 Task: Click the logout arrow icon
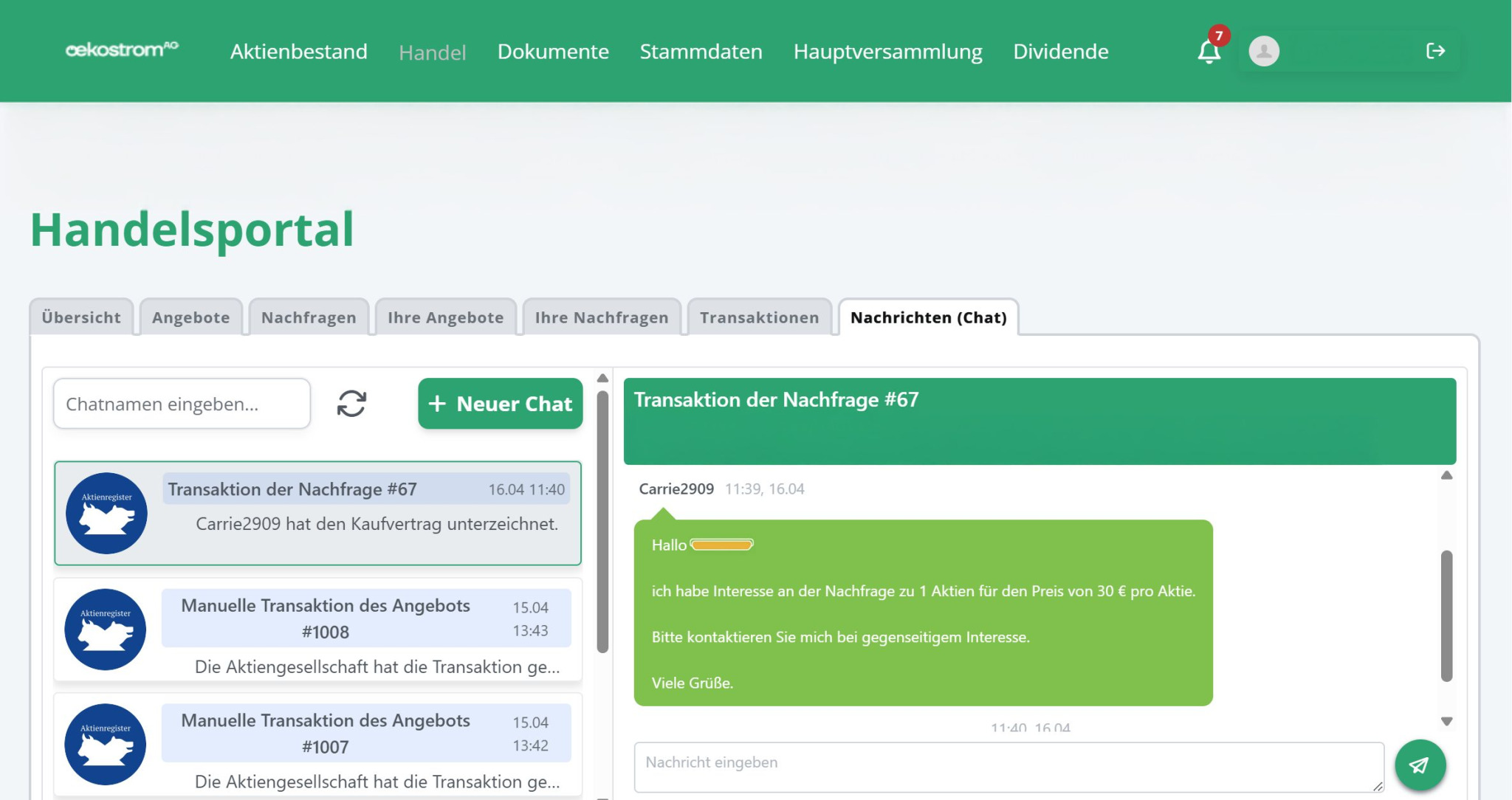[1434, 51]
